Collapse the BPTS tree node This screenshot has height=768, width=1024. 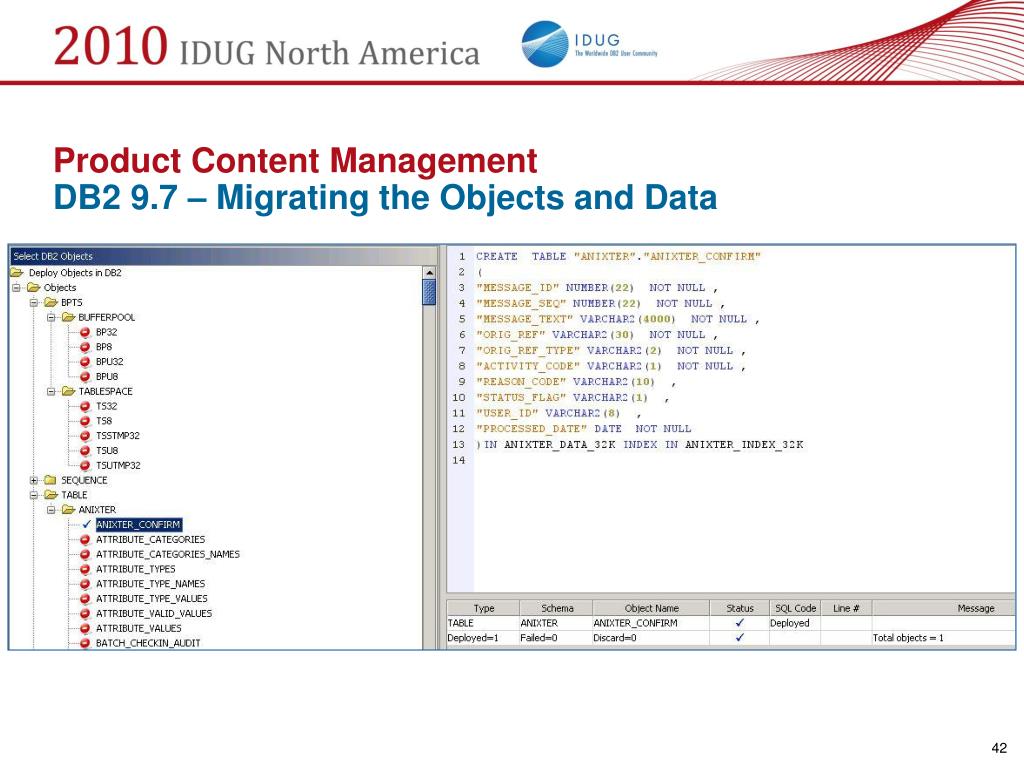(x=34, y=303)
